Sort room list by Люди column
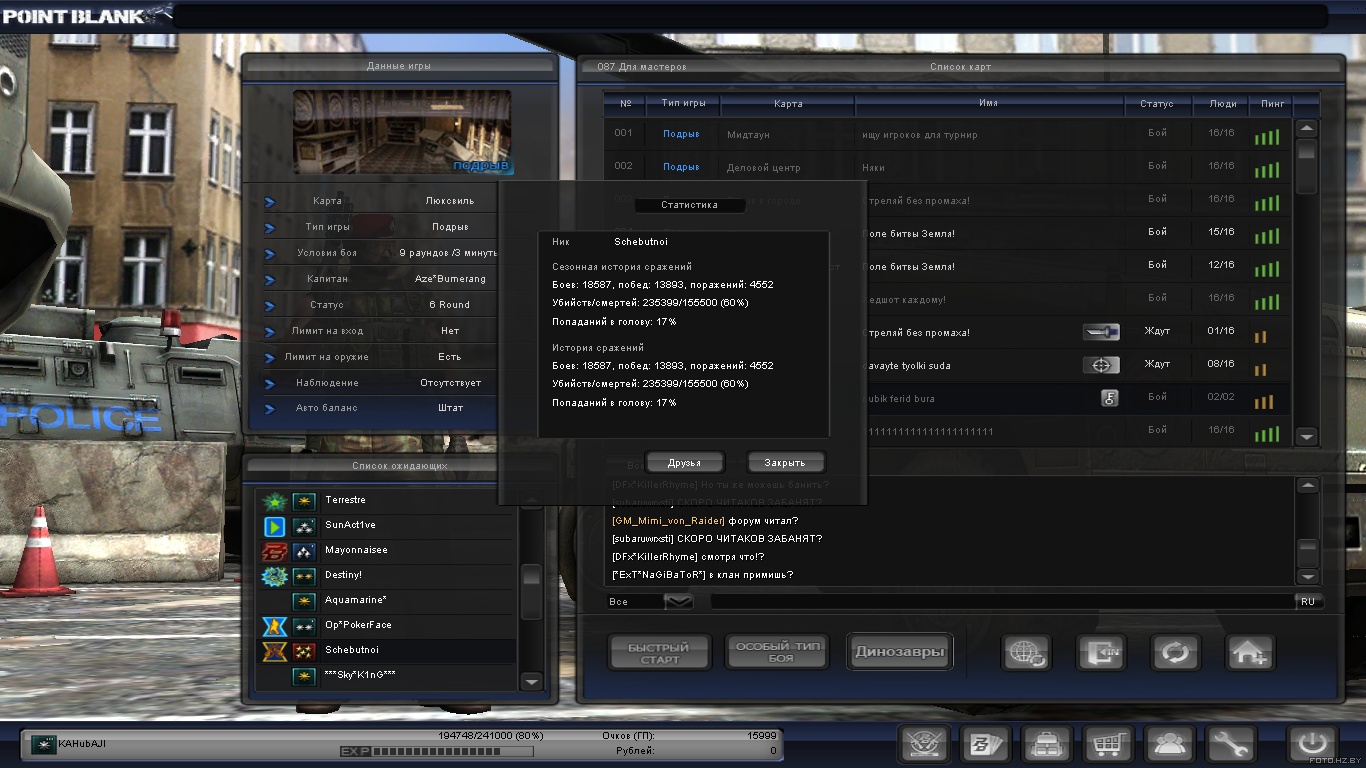 [x=1222, y=103]
